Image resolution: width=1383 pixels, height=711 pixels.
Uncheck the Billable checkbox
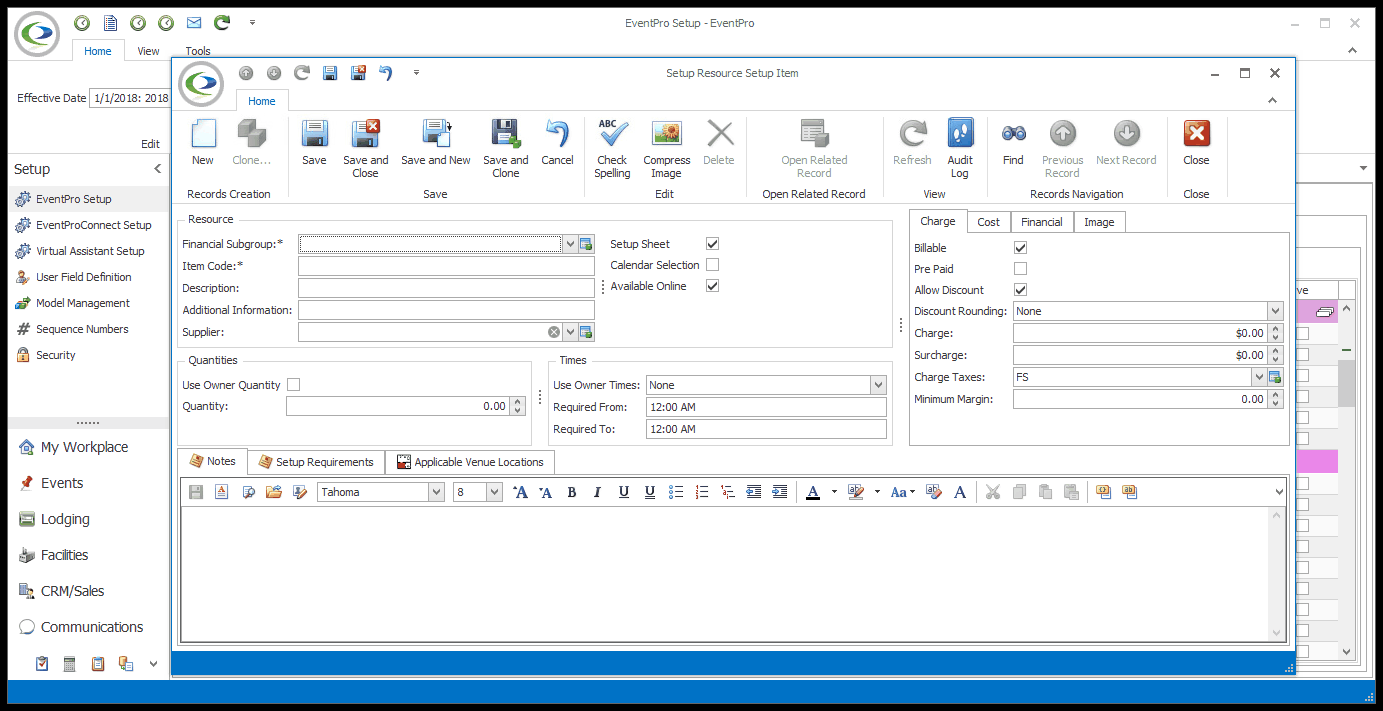click(x=1020, y=248)
